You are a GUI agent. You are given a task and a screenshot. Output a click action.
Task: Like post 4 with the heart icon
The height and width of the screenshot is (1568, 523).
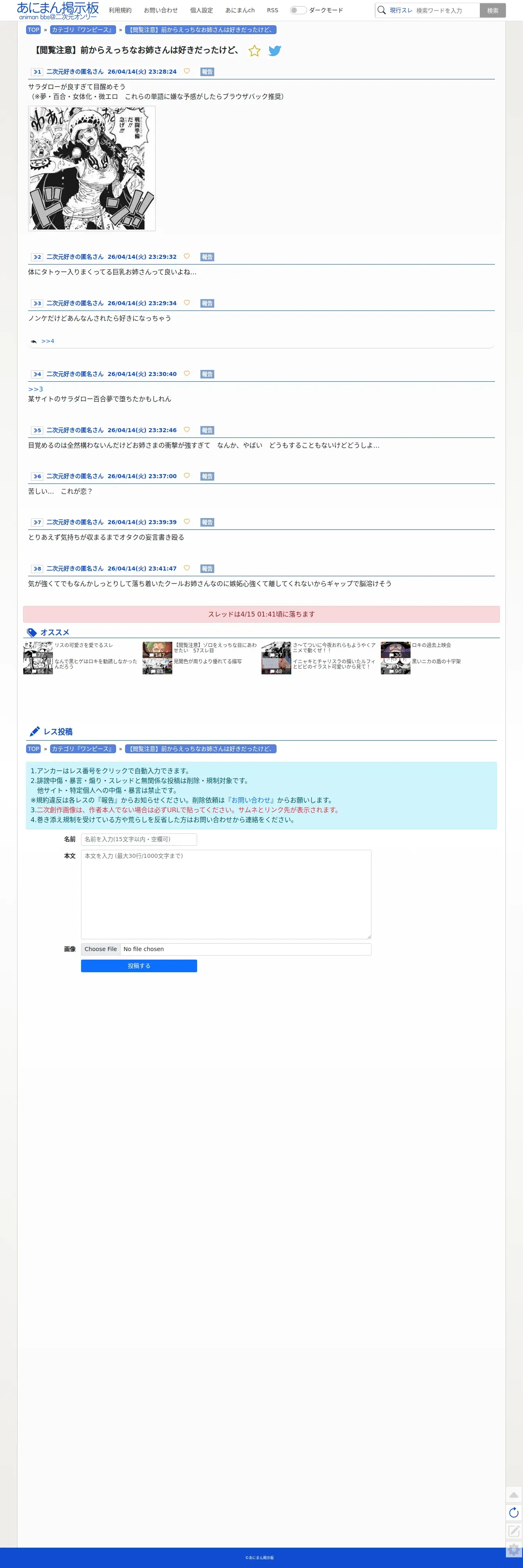click(x=187, y=374)
